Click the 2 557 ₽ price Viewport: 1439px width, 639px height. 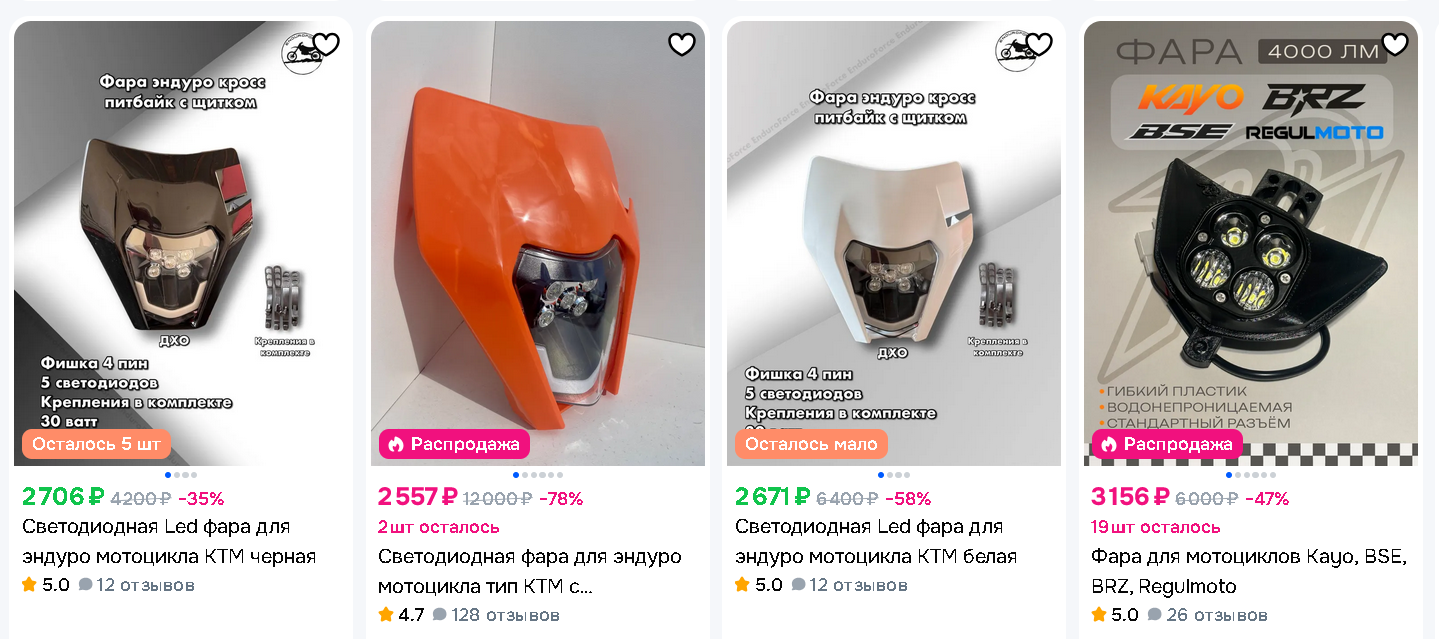[418, 497]
